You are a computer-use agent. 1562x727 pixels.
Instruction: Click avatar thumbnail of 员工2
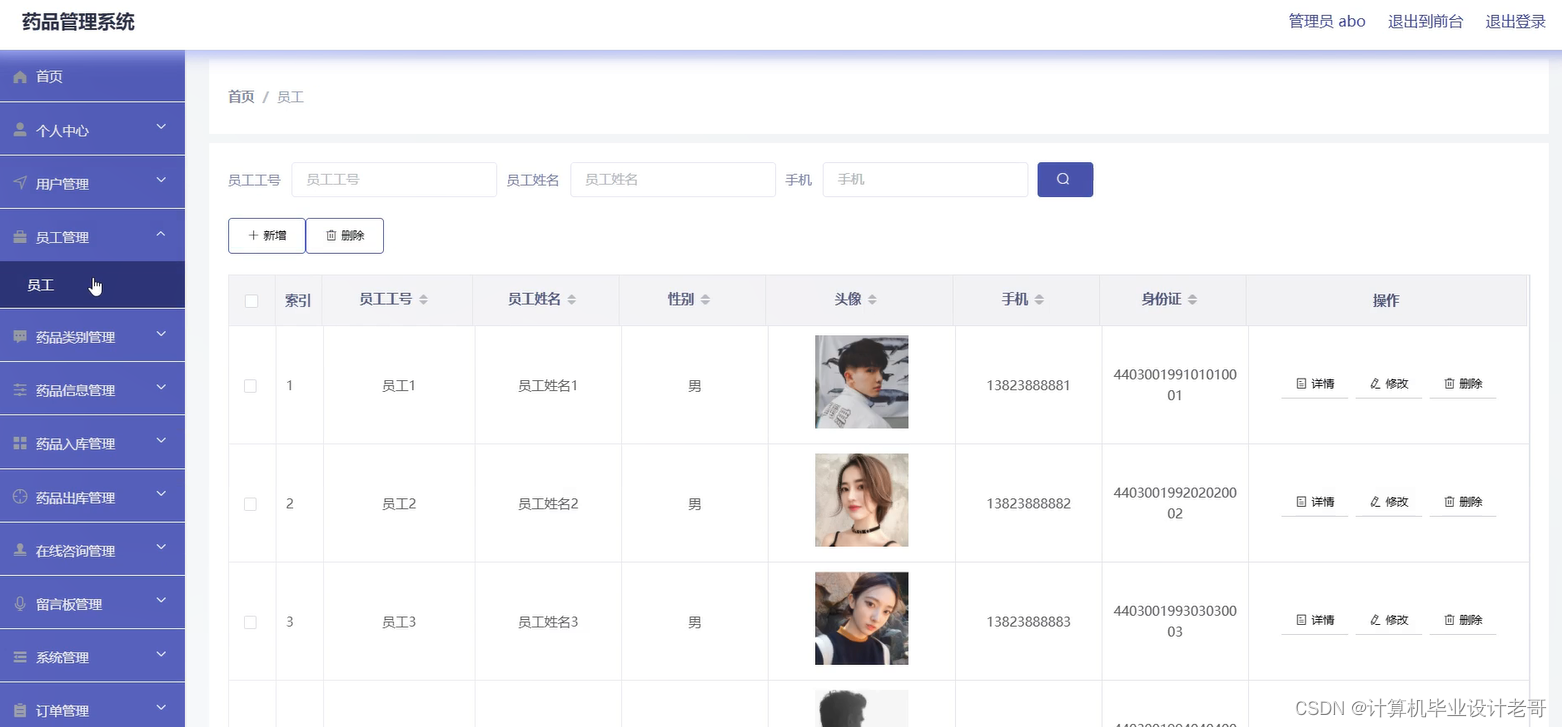862,500
